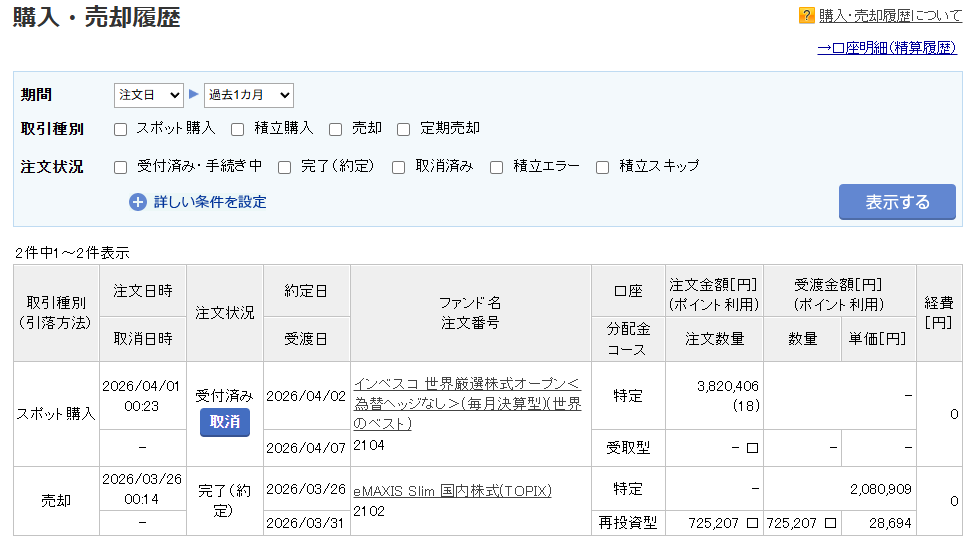Tick the 売却 checkbox

336,129
